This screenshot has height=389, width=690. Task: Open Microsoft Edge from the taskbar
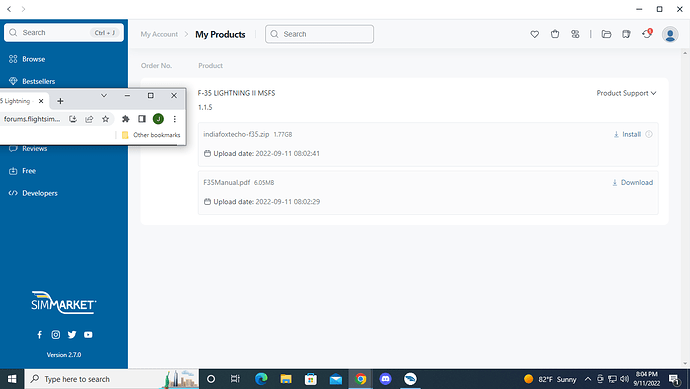261,379
